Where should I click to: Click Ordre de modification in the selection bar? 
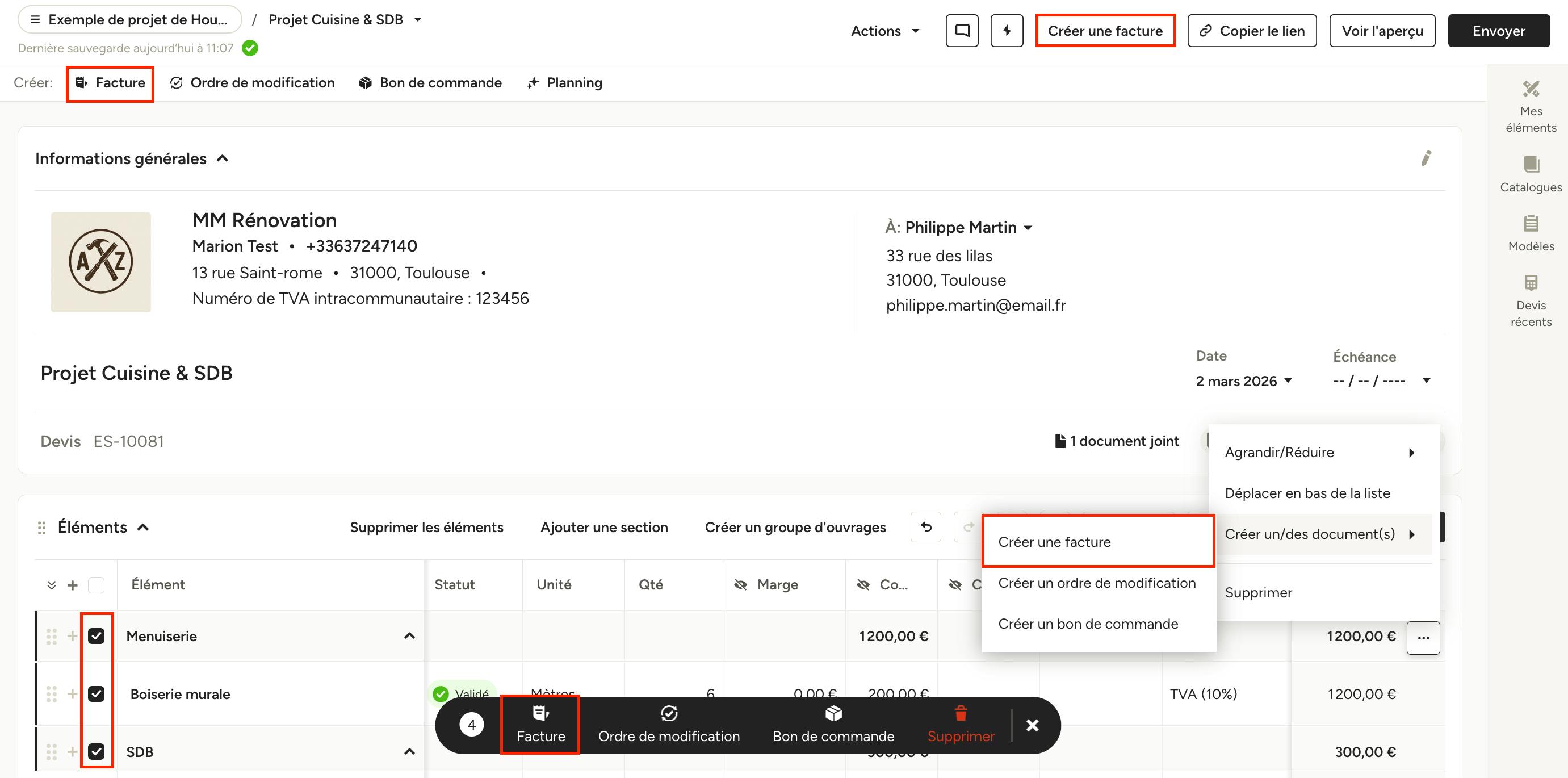[x=669, y=725]
